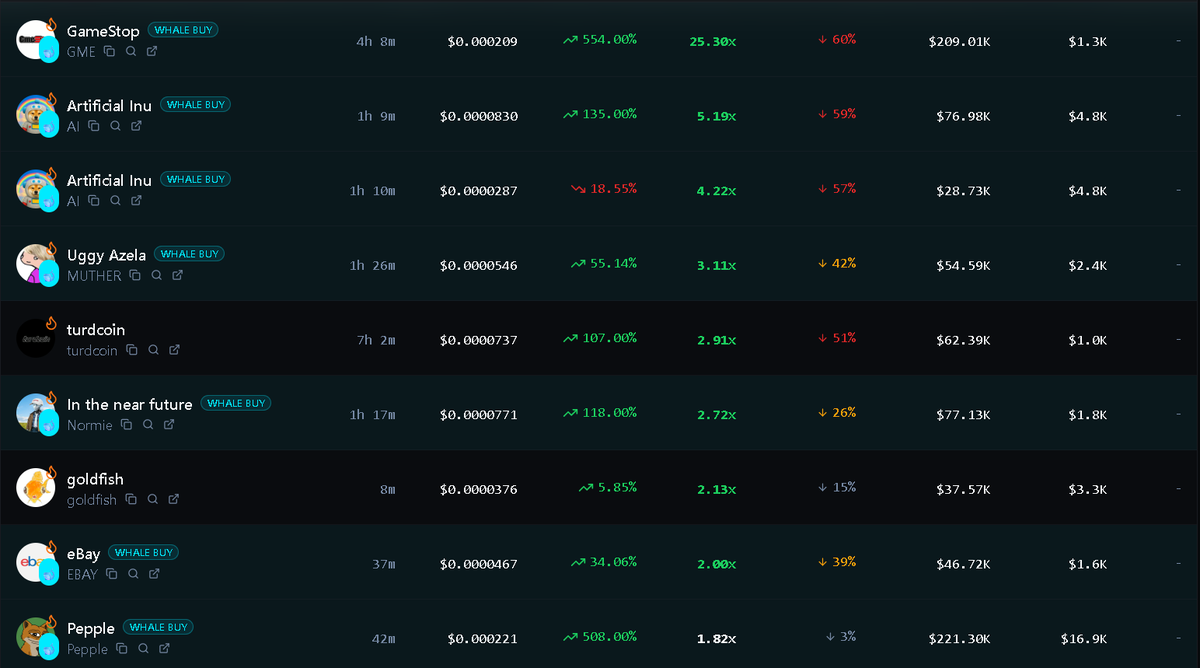Search for the Pepple token

click(x=143, y=648)
